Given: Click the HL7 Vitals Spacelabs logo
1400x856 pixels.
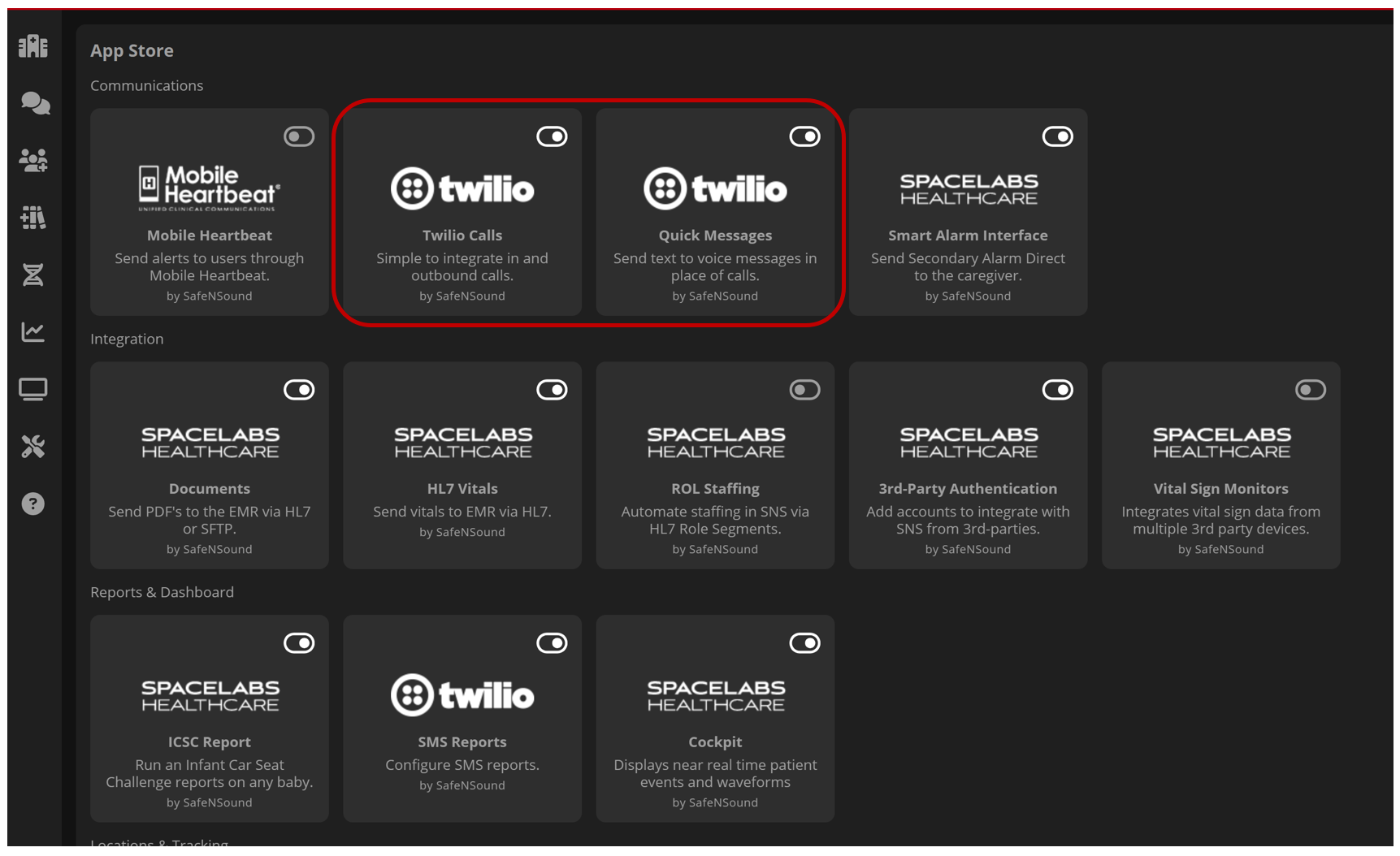Looking at the screenshot, I should click(x=462, y=443).
